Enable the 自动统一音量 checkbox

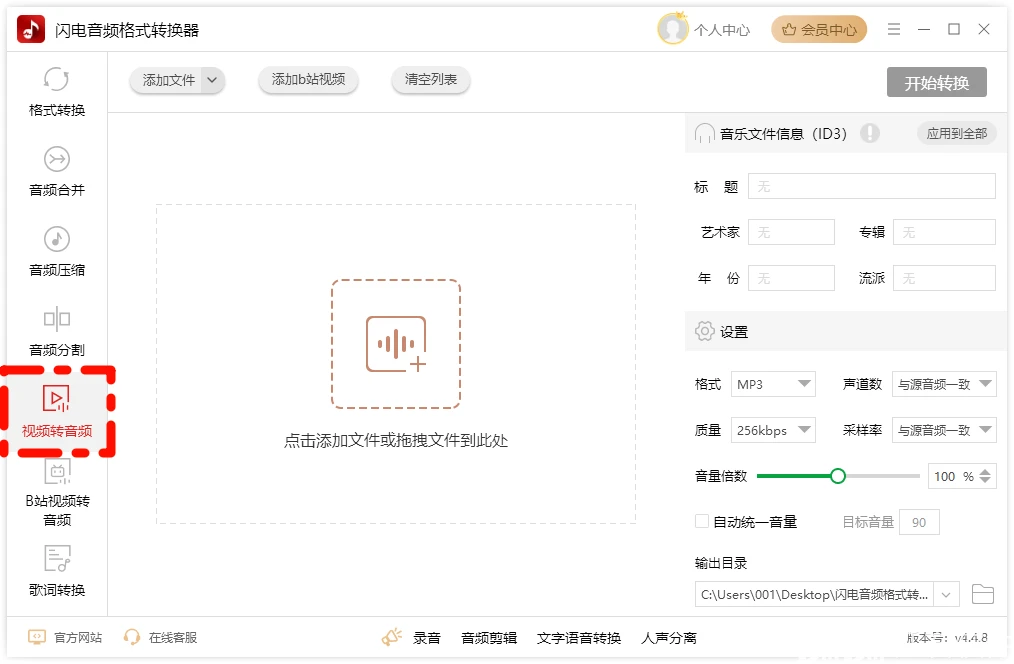click(702, 521)
